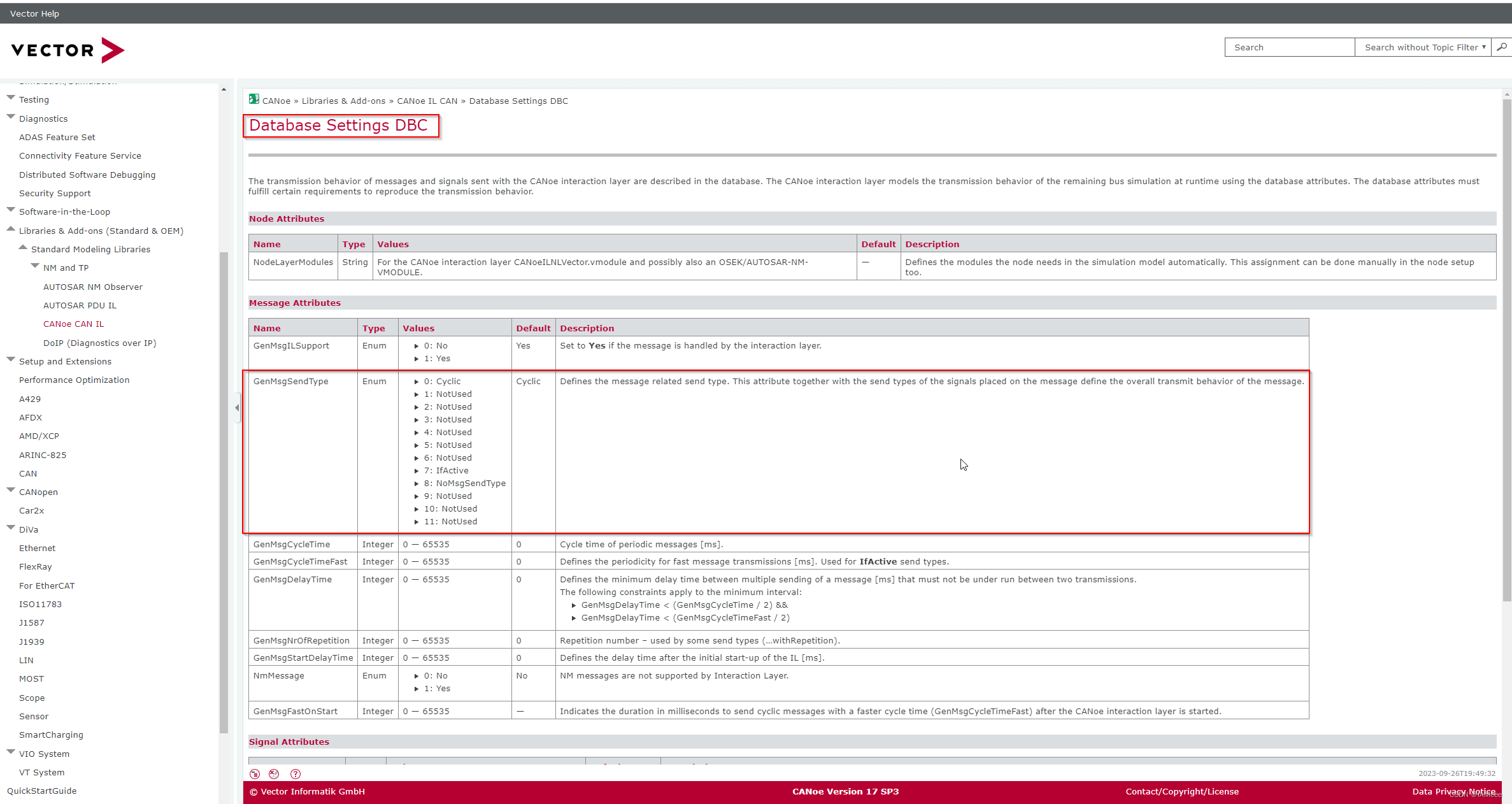
Task: Click the tree/TOC sync icon at bottom
Action: [255, 774]
